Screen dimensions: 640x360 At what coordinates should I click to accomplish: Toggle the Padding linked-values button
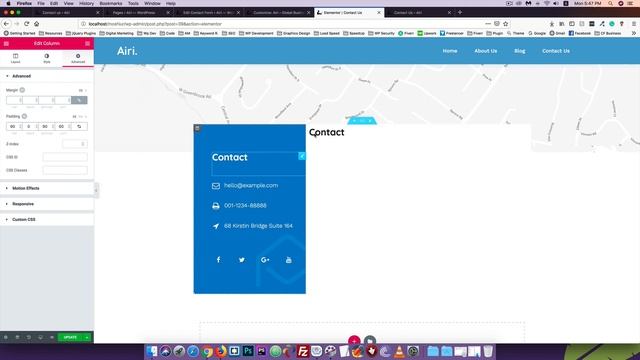tap(79, 127)
